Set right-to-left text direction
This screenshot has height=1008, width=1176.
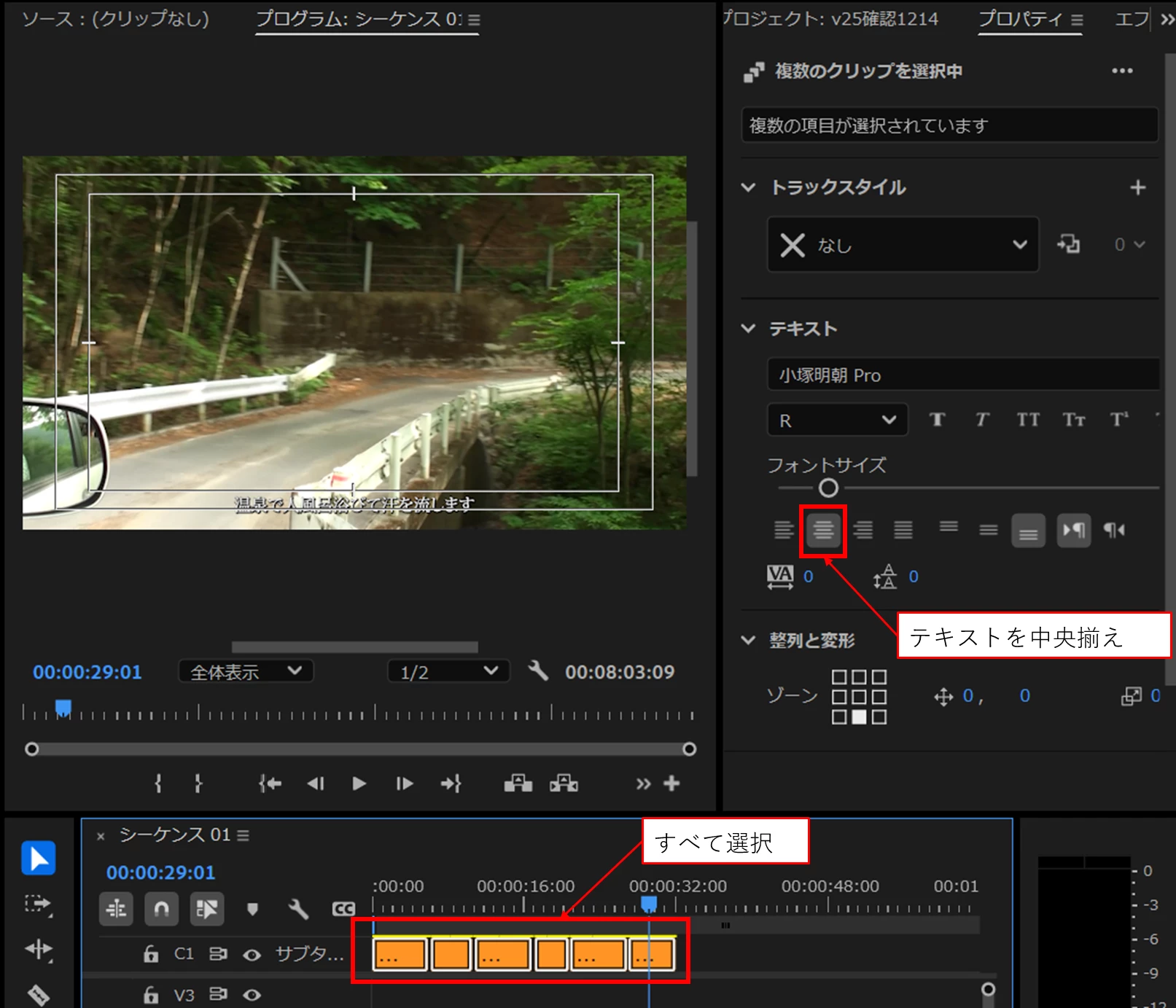tap(1114, 530)
